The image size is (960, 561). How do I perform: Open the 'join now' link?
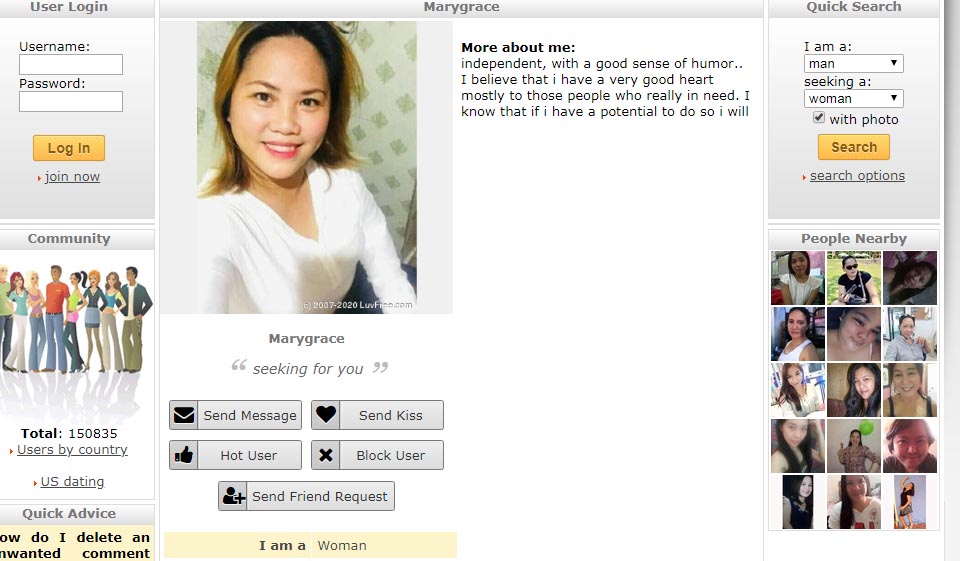[72, 177]
